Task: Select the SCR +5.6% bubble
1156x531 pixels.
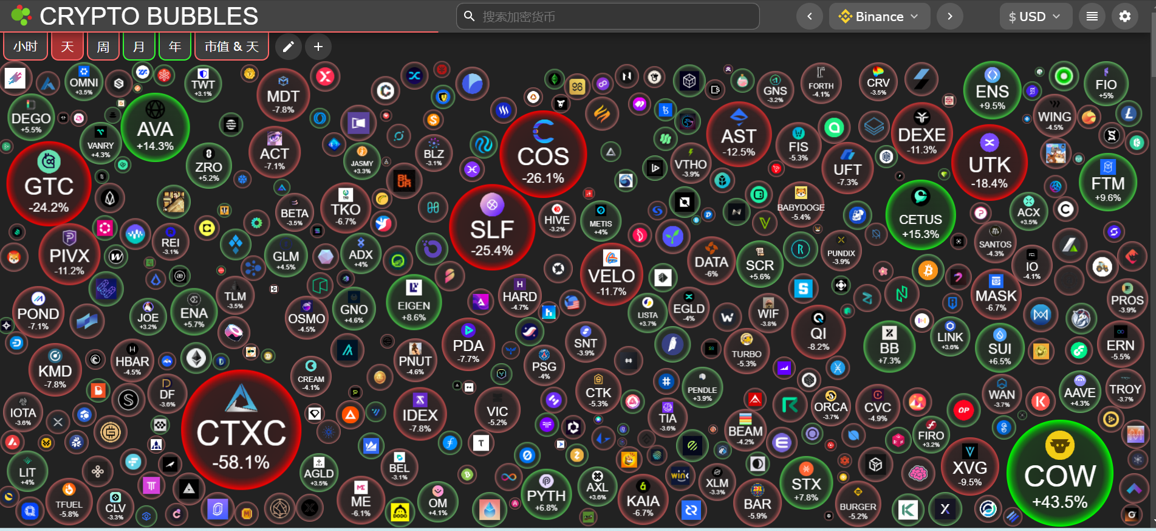Action: tap(759, 264)
